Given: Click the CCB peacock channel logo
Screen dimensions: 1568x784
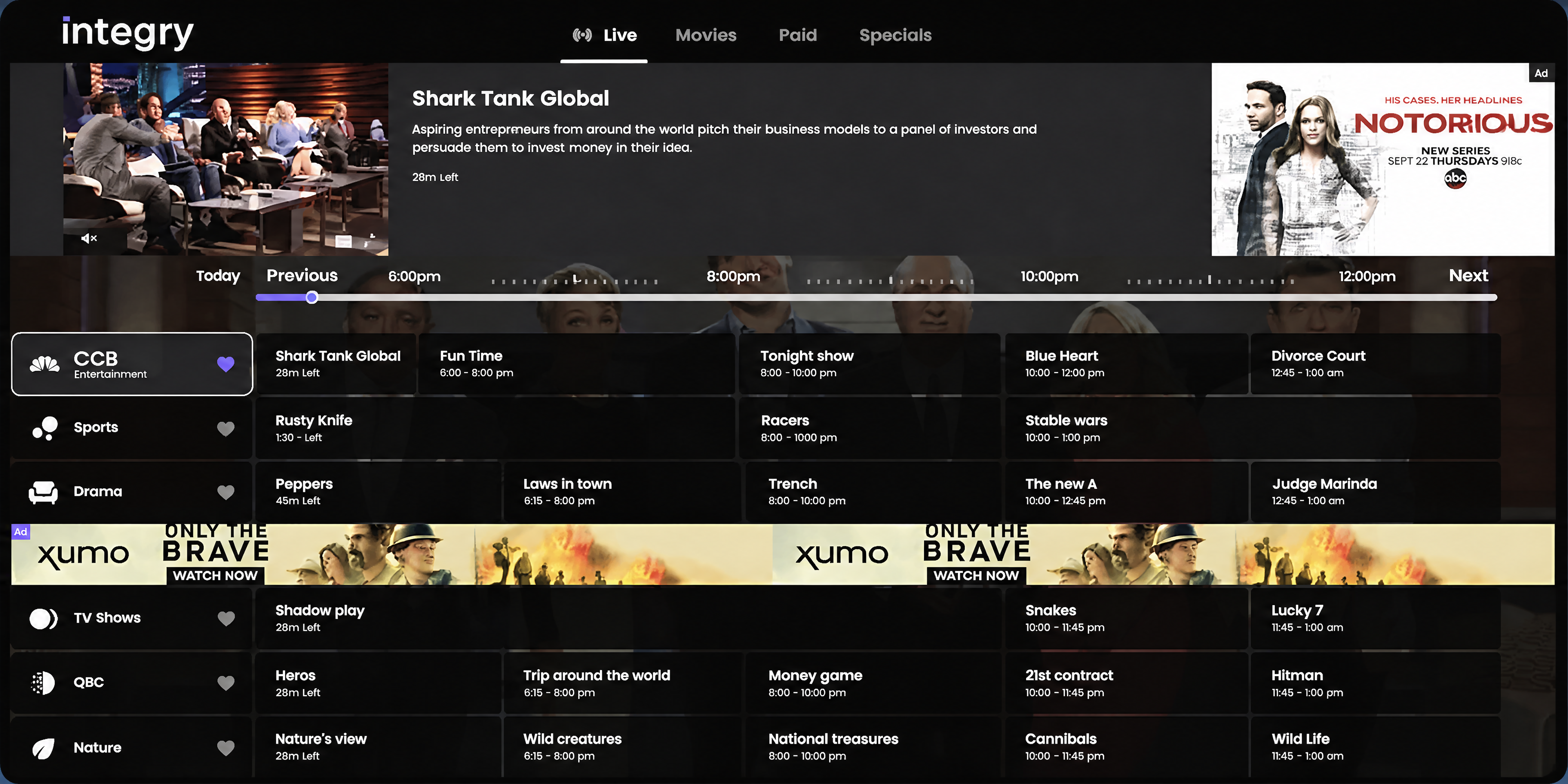Looking at the screenshot, I should tap(45, 364).
